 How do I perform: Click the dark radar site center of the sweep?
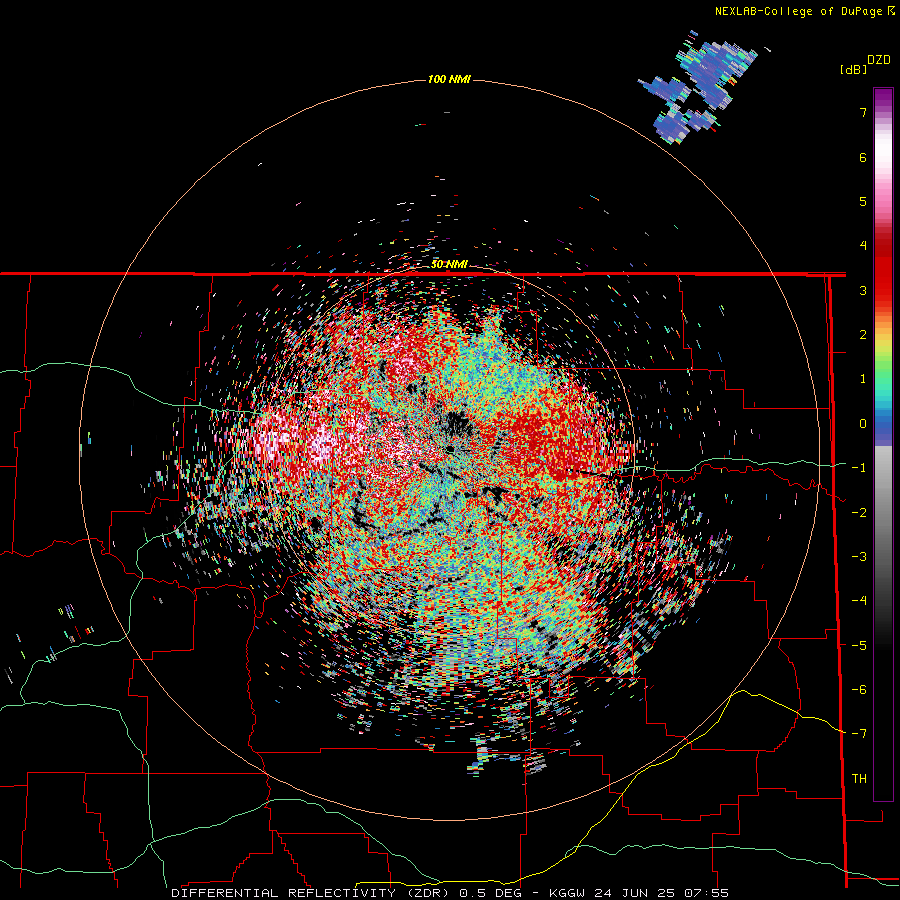457,425
